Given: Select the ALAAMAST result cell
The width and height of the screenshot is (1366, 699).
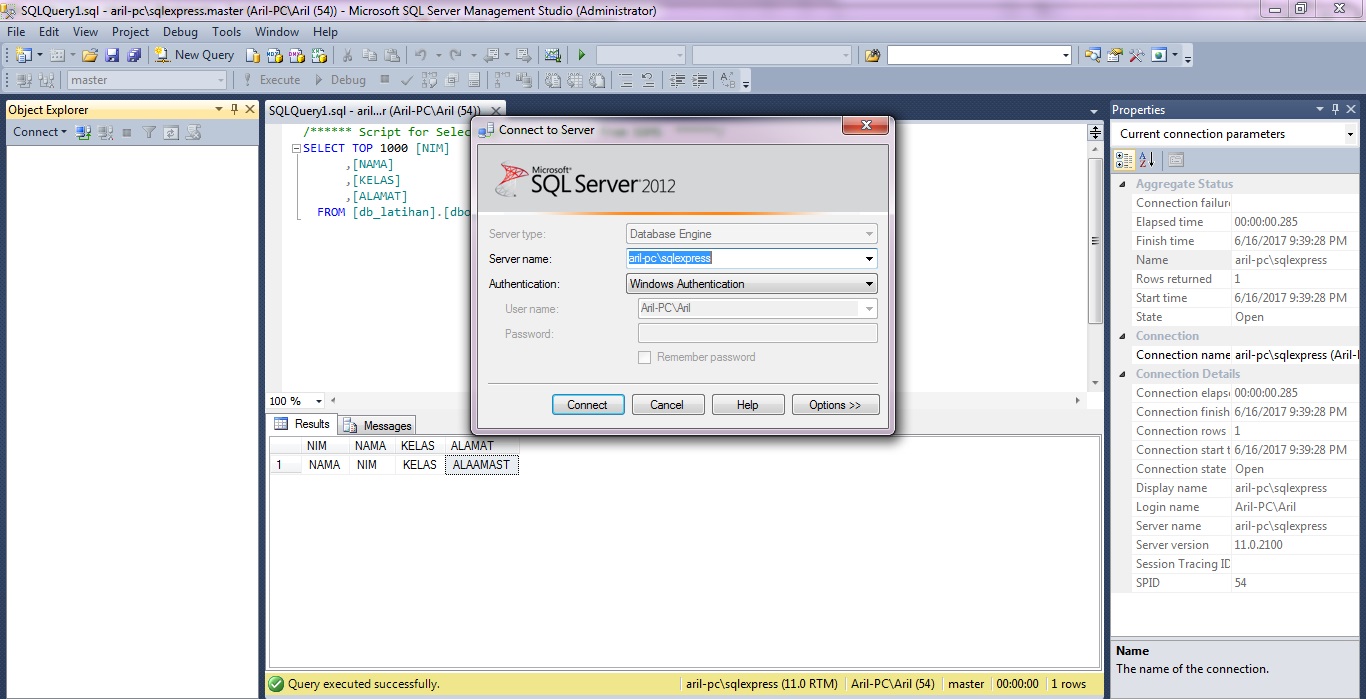Looking at the screenshot, I should point(482,465).
